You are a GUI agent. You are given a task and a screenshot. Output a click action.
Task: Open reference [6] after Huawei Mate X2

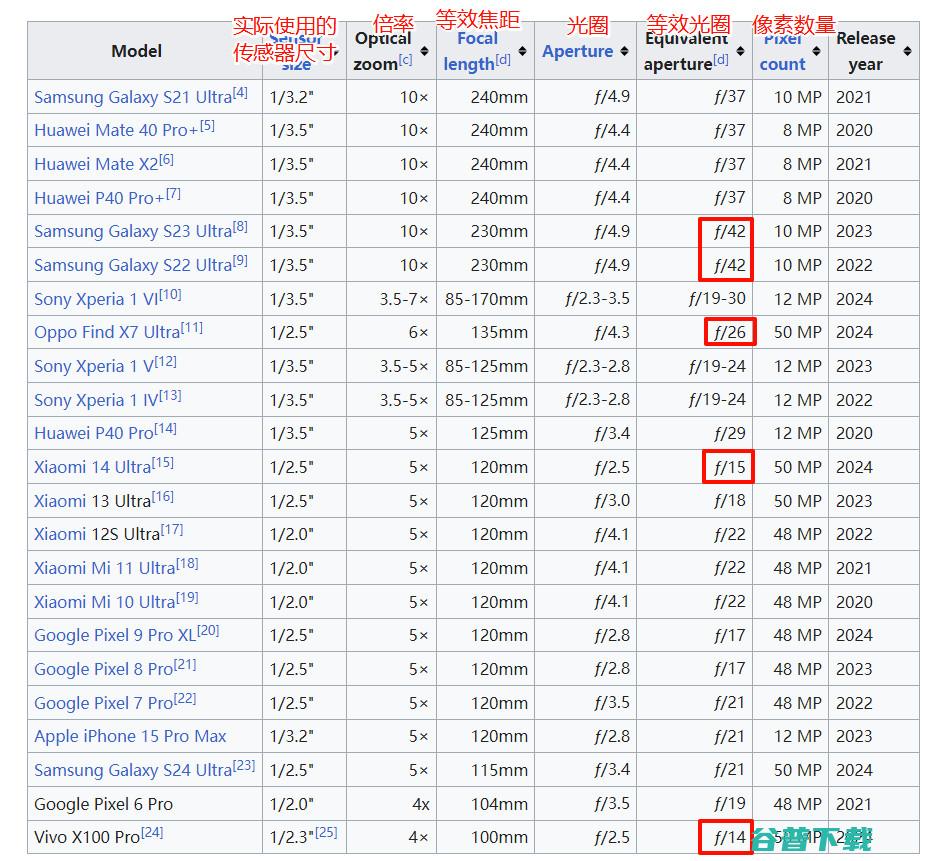tap(166, 159)
